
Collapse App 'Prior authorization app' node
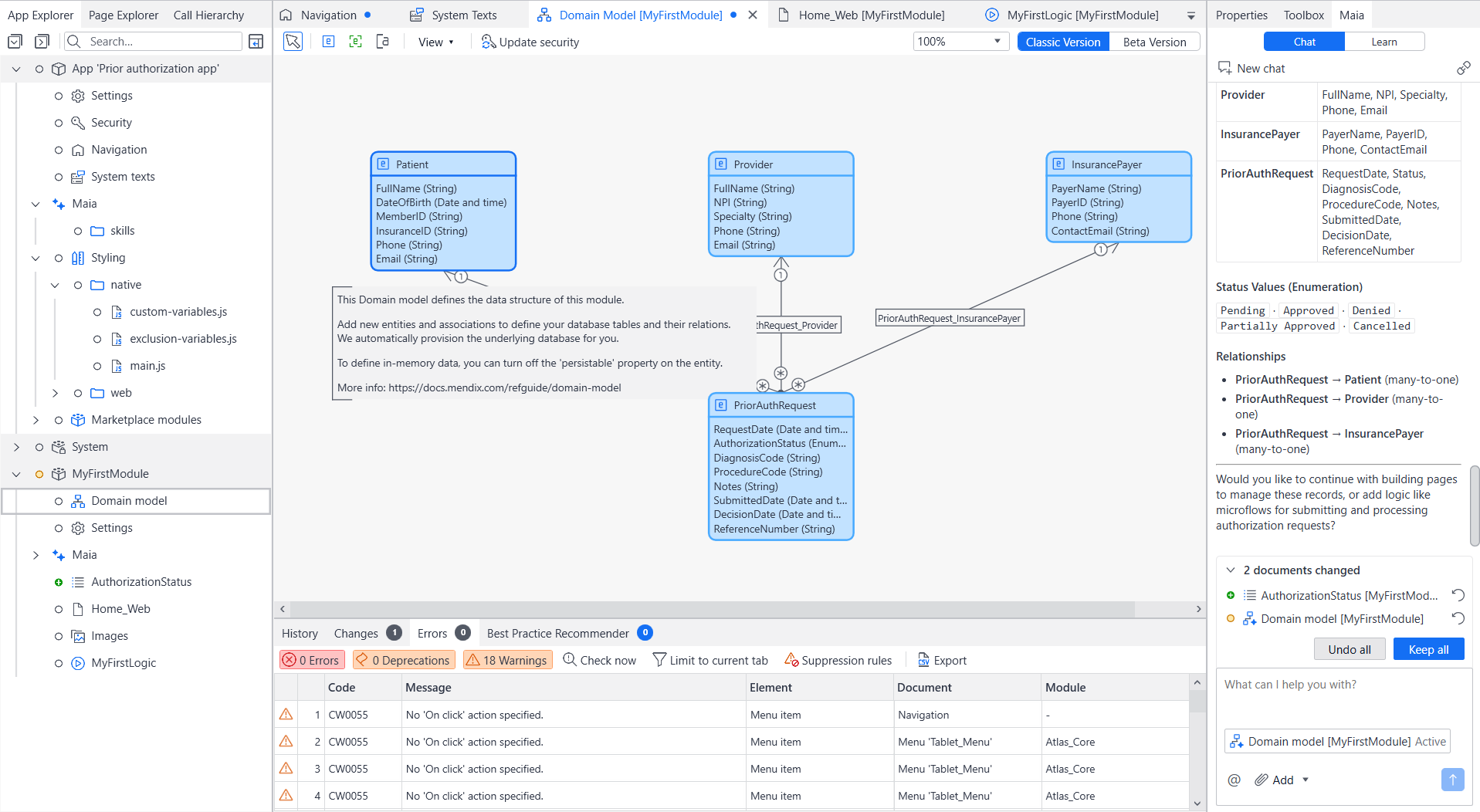16,69
